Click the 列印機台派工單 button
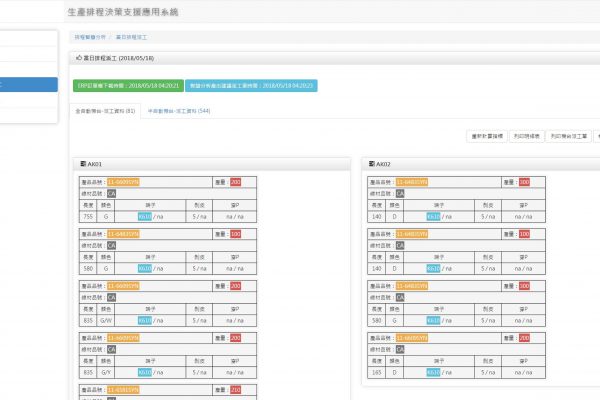The width and height of the screenshot is (600, 400). [x=569, y=136]
